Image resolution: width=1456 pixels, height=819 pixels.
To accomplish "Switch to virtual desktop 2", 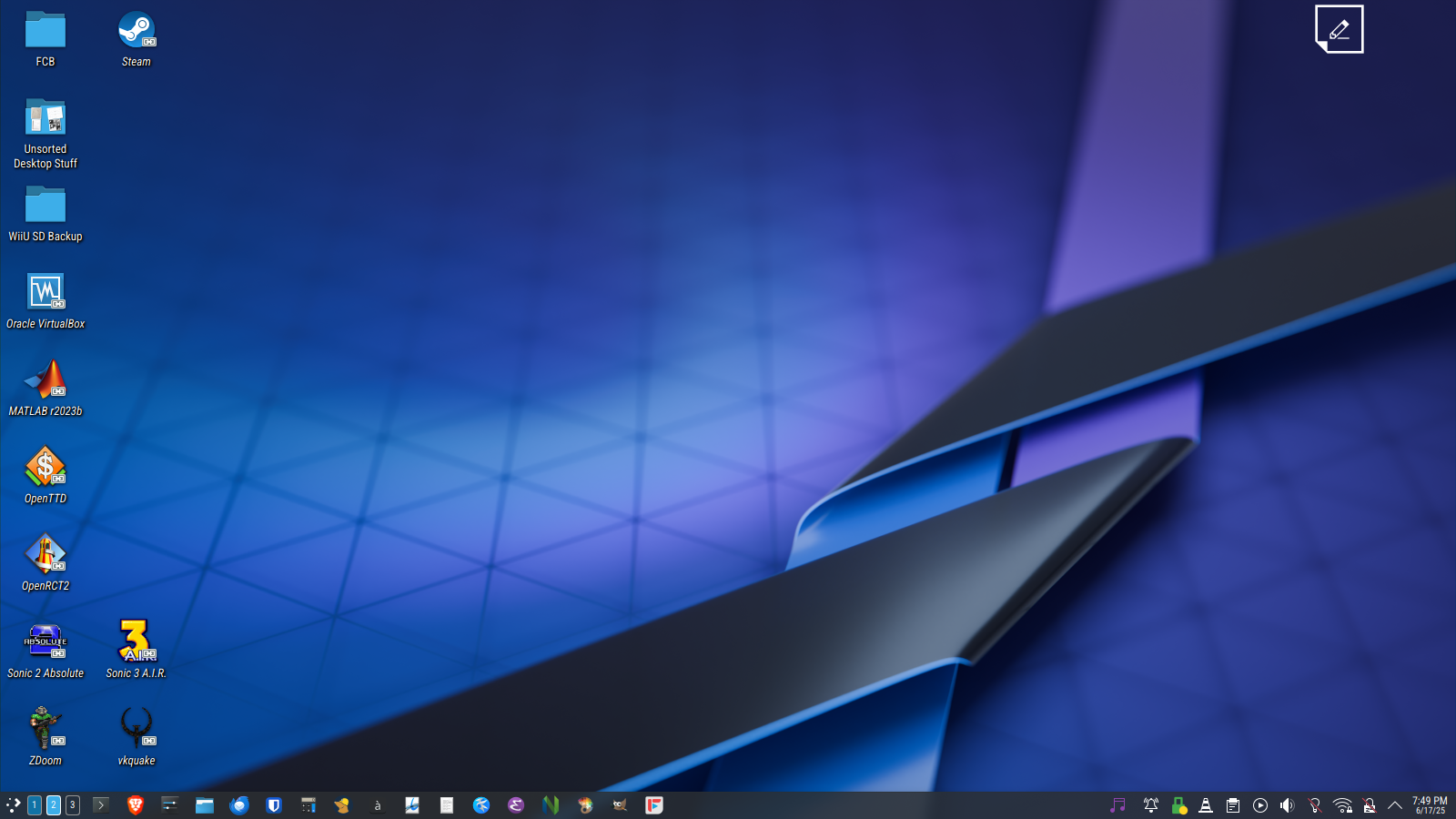I will 54,804.
